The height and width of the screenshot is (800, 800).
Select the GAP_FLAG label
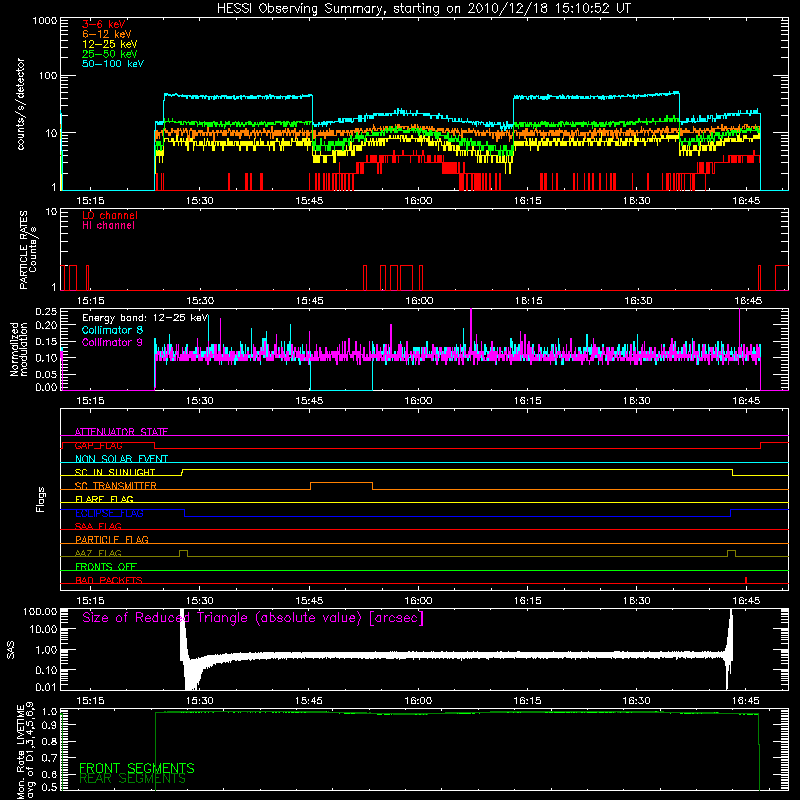point(98,445)
